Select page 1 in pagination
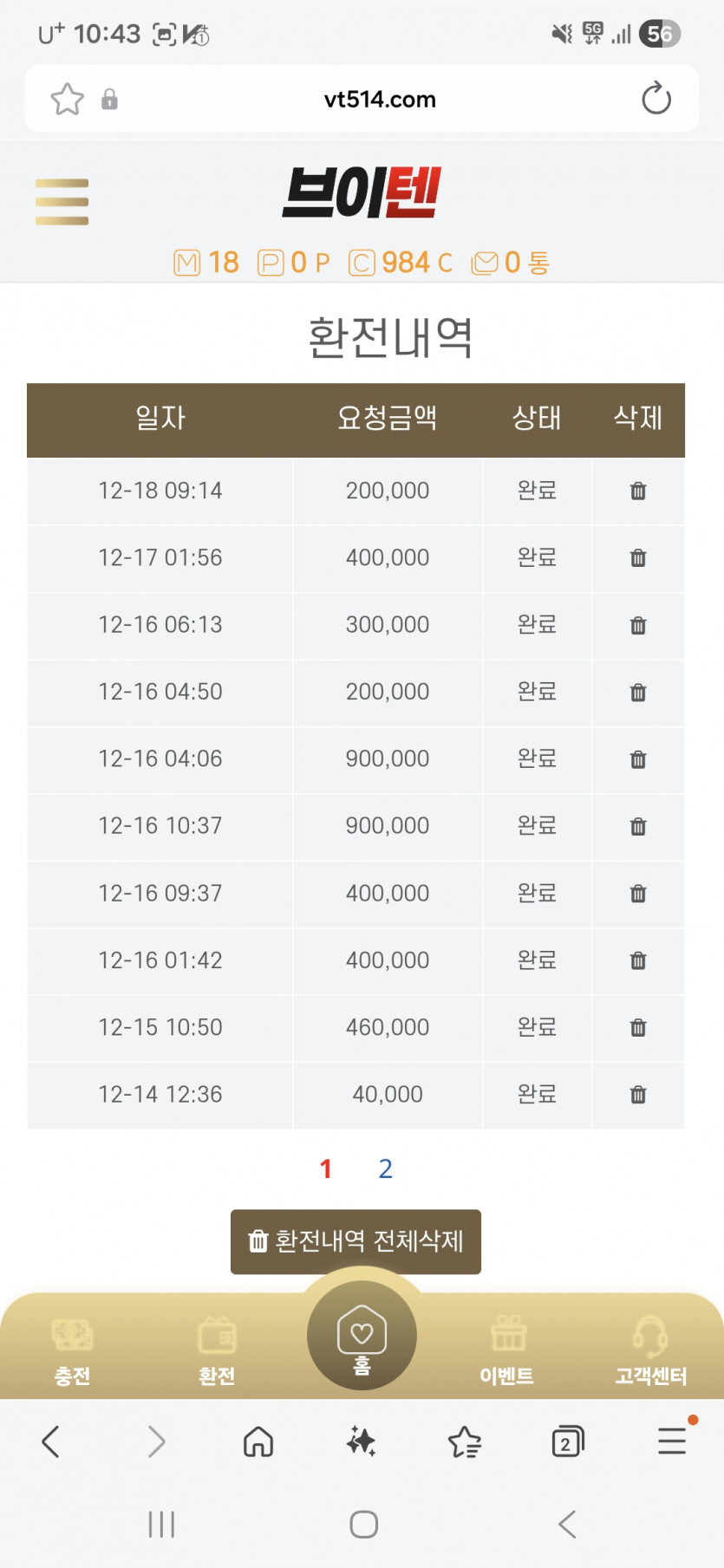Image resolution: width=724 pixels, height=1568 pixels. tap(326, 1169)
